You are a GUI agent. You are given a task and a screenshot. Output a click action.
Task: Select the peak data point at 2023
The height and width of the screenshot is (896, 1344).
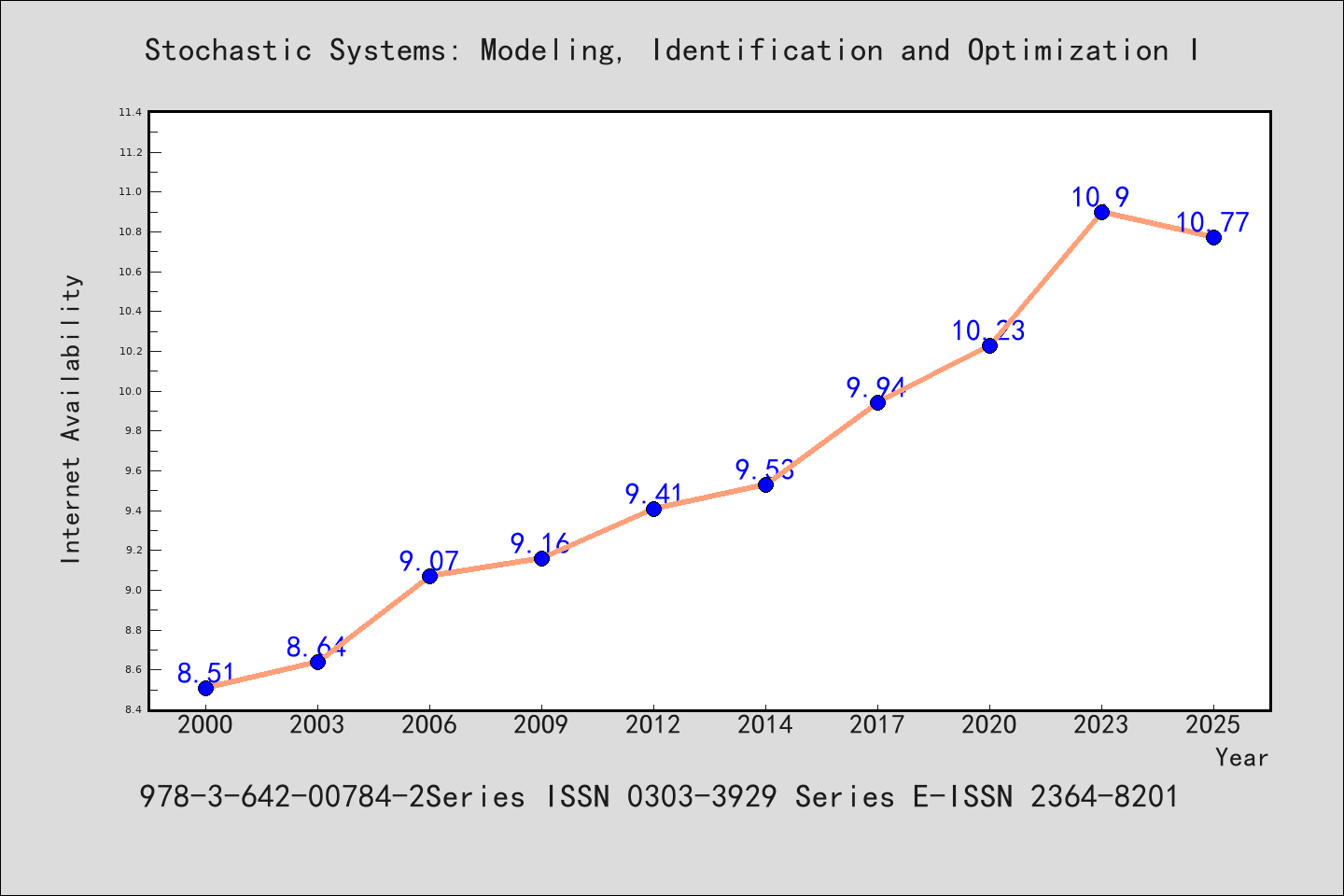[1101, 212]
